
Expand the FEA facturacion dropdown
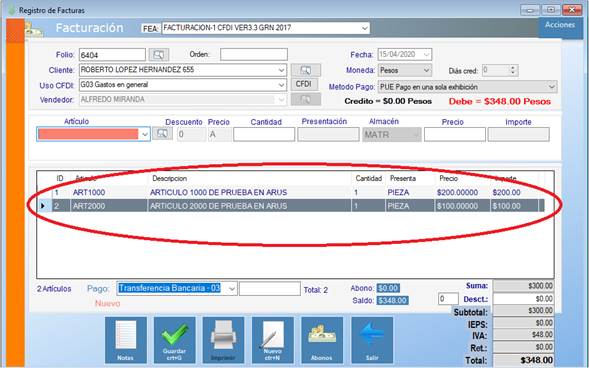click(364, 28)
